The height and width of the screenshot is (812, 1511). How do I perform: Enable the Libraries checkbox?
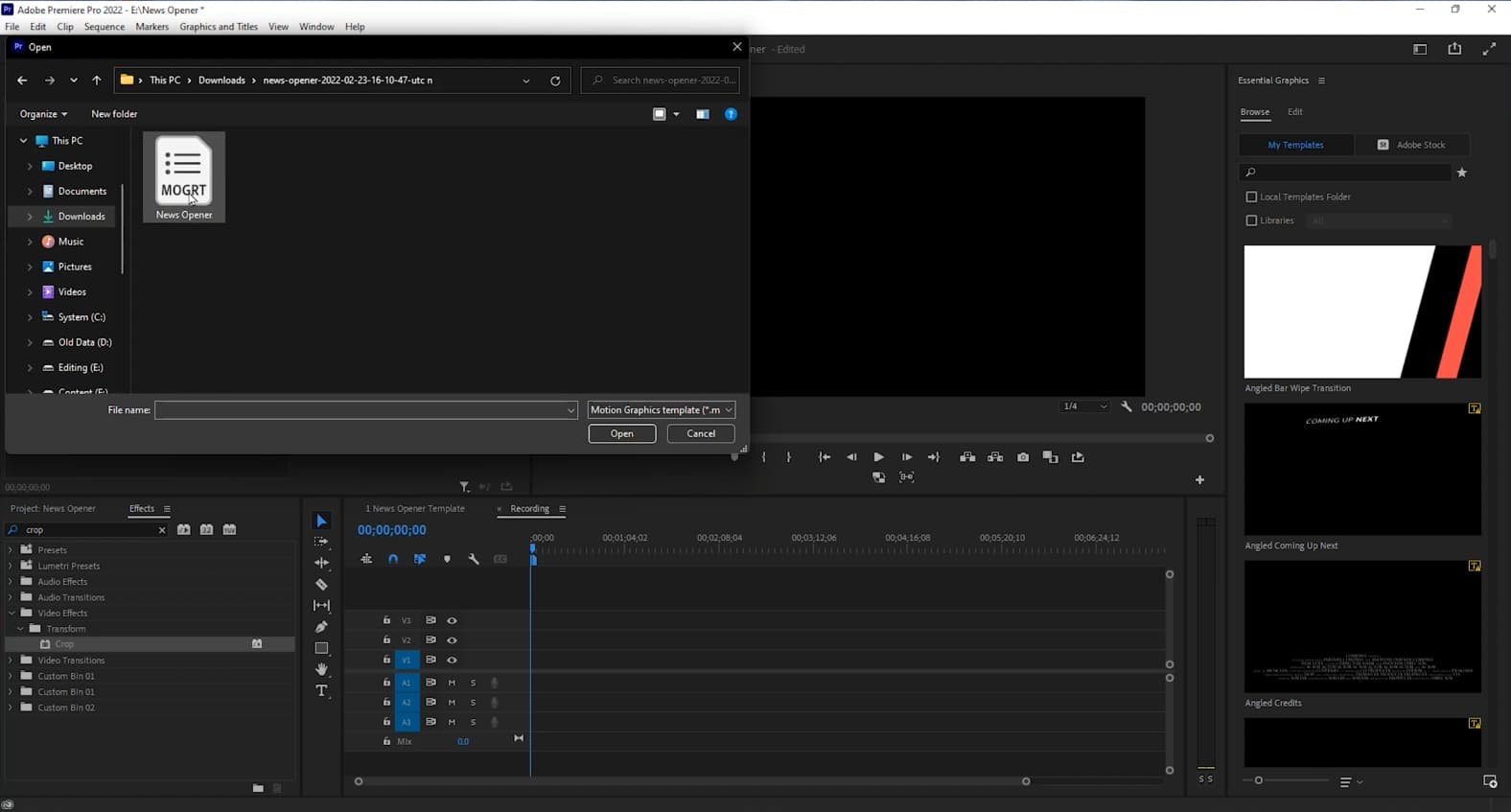pyautogui.click(x=1251, y=220)
